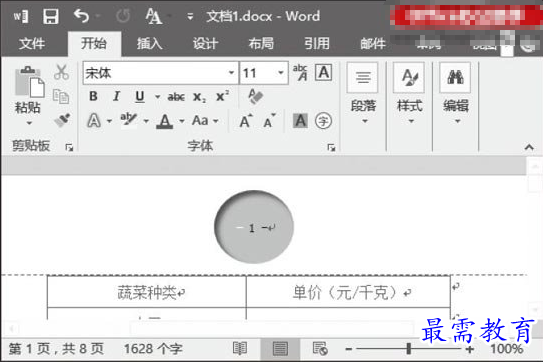Click the enclosed character 字 icon
Viewport: 543px width, 362px height.
point(323,121)
